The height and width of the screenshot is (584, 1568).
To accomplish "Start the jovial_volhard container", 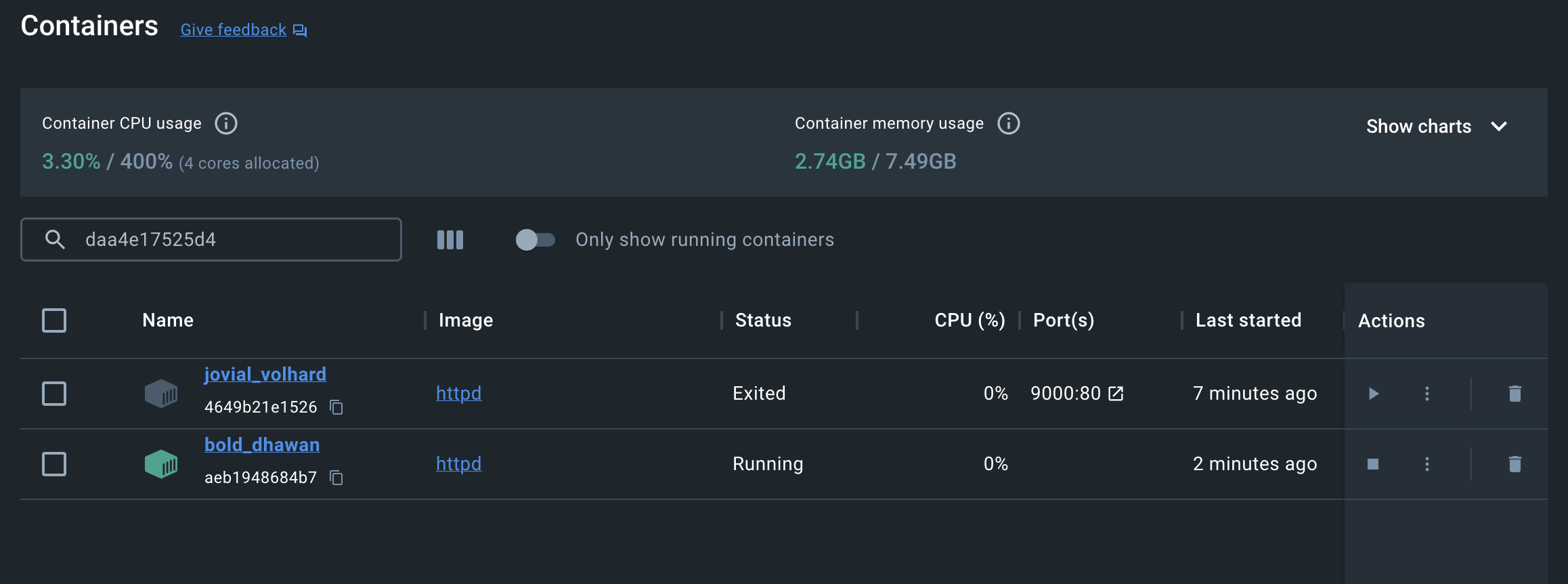I will point(1373,394).
